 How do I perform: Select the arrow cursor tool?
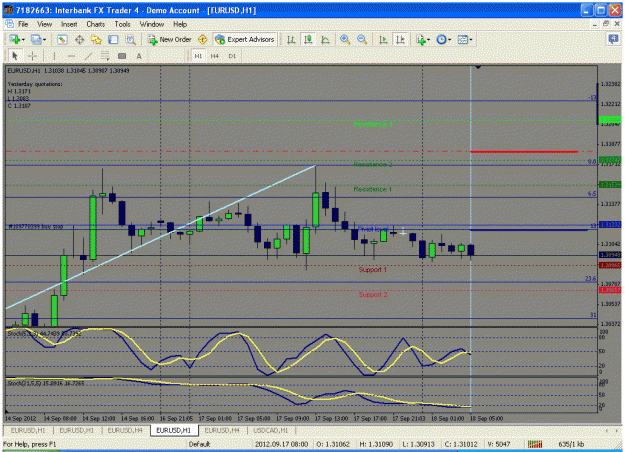15,56
